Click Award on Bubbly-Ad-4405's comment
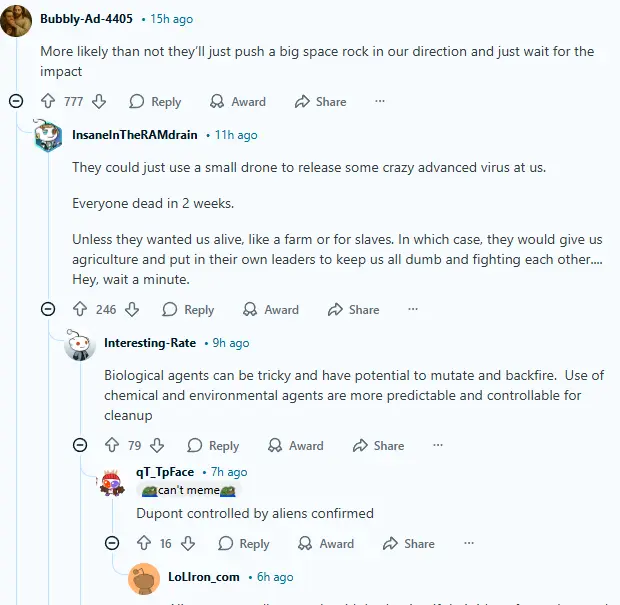Screen dimensions: 620x605 point(237,101)
